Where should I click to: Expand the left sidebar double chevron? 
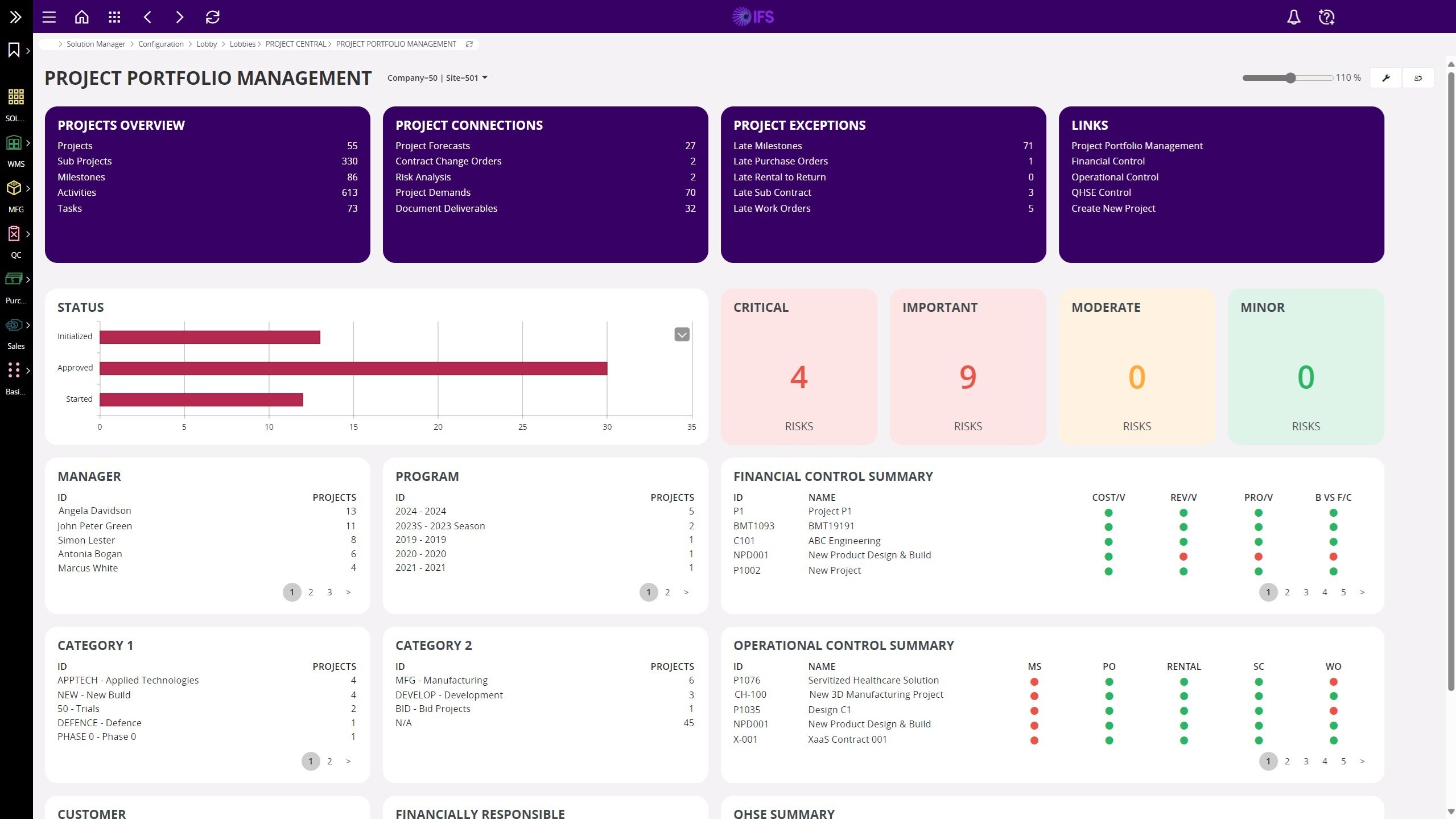16,17
